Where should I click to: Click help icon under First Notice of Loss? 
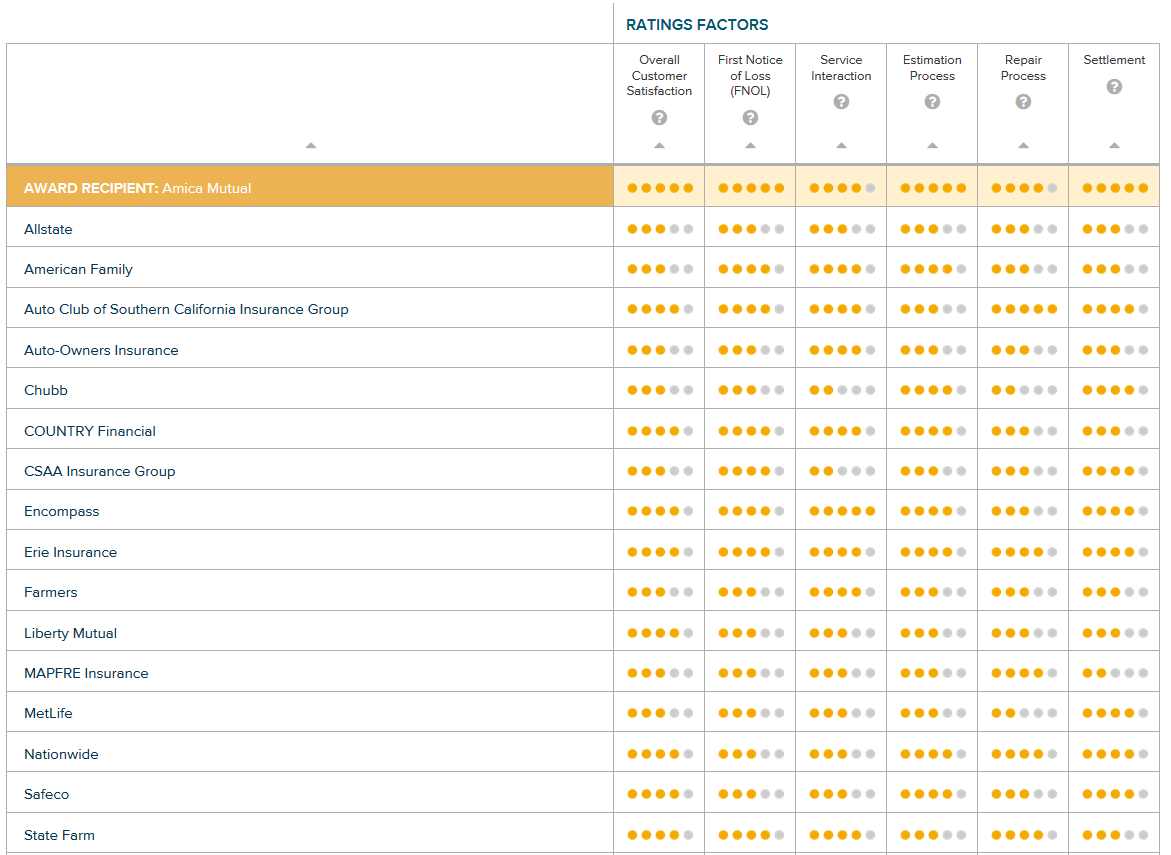(750, 117)
